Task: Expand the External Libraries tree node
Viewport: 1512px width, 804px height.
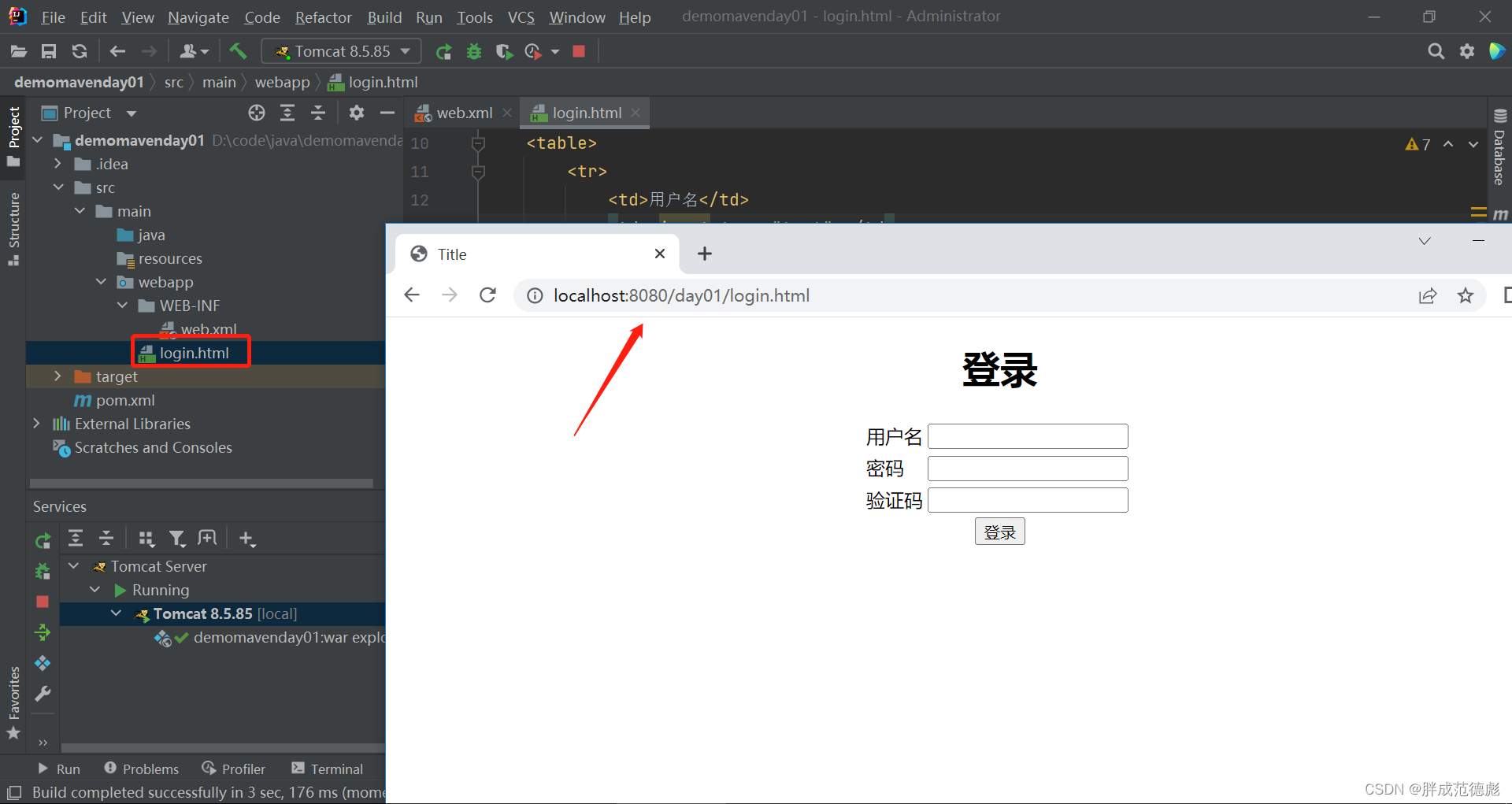Action: pos(37,424)
